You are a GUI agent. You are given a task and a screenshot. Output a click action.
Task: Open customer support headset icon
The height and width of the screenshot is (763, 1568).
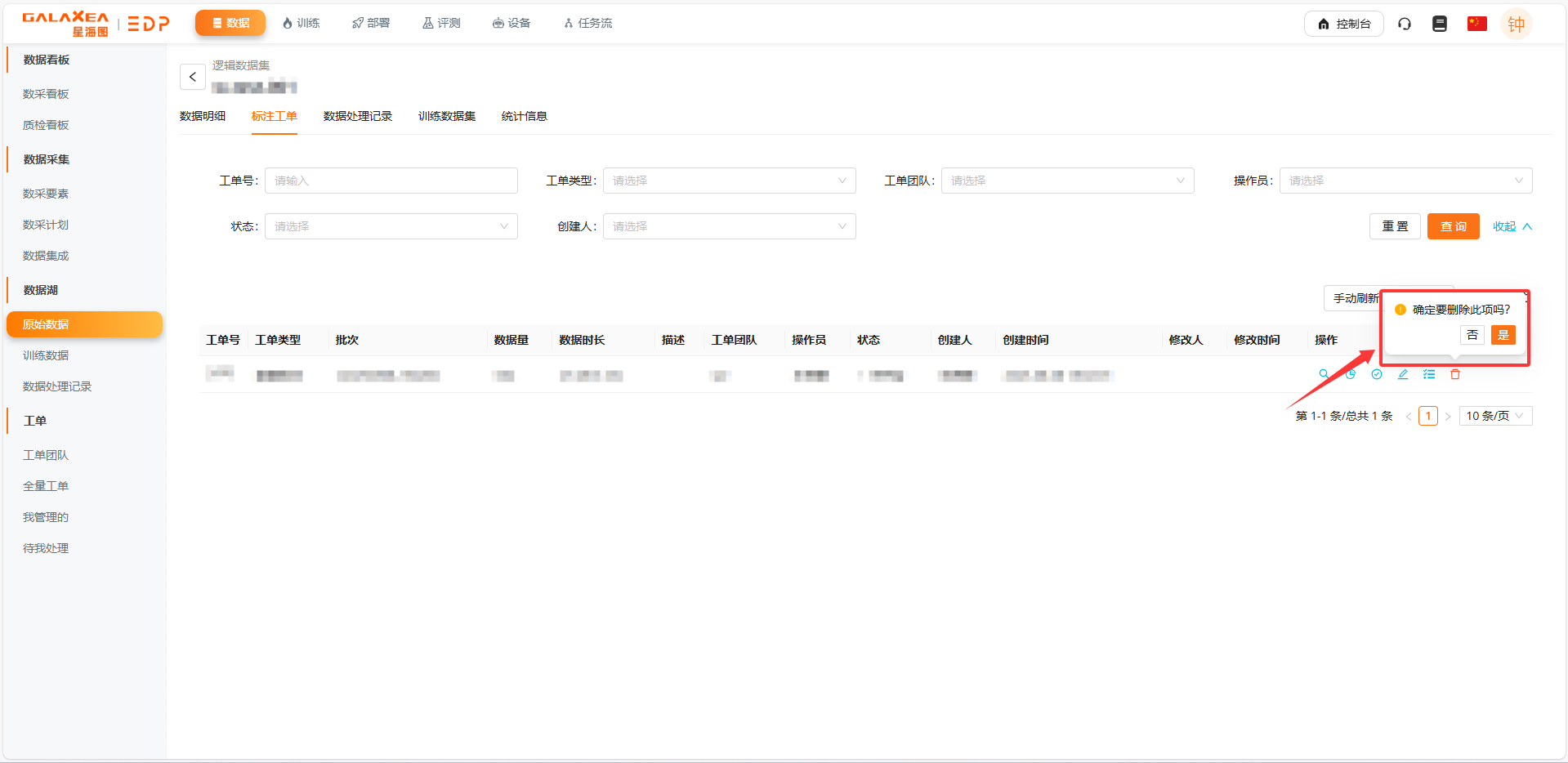click(x=1404, y=24)
